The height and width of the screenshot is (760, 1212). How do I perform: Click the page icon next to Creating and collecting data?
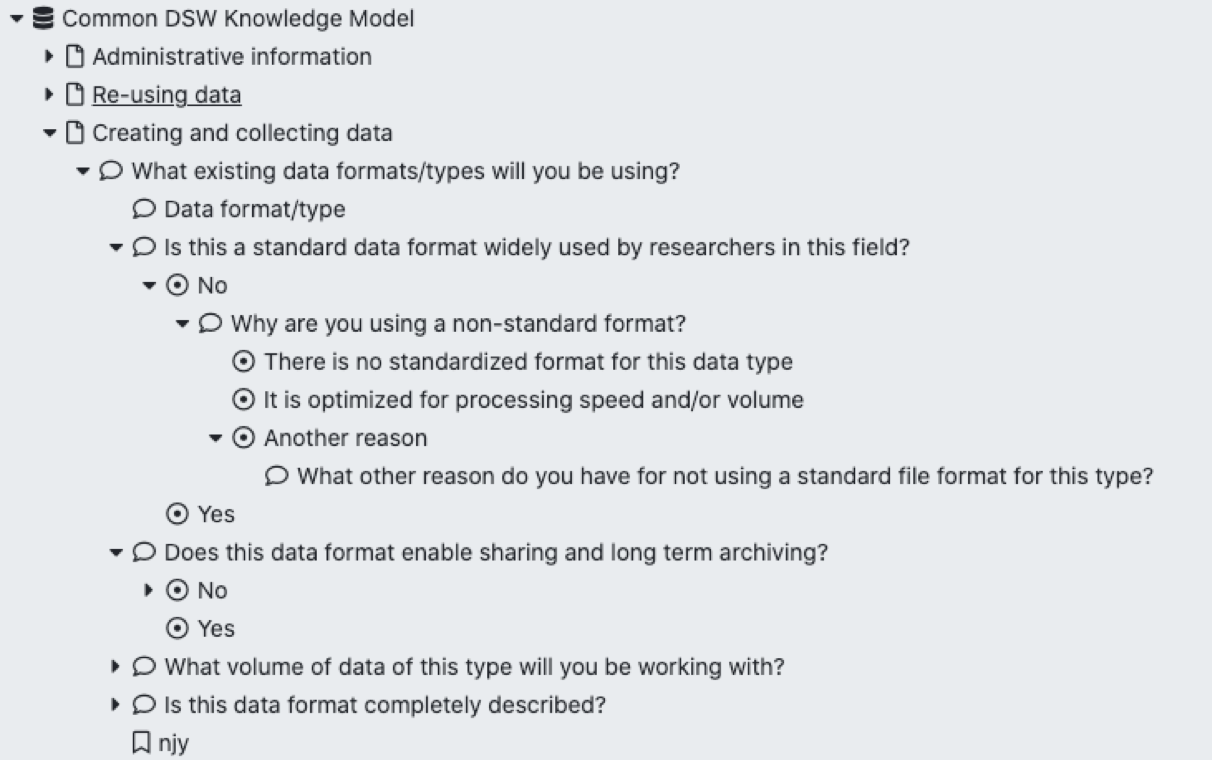[x=73, y=132]
